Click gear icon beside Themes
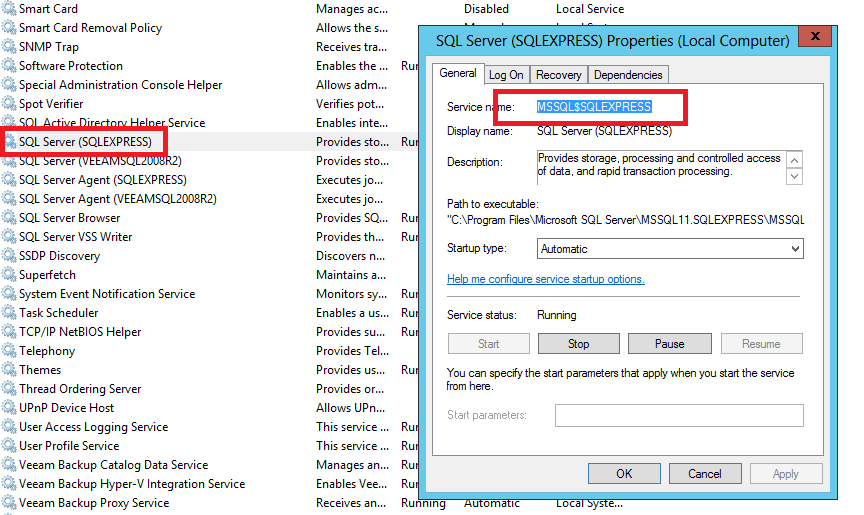Viewport: 864px width, 515px height. pos(9,370)
